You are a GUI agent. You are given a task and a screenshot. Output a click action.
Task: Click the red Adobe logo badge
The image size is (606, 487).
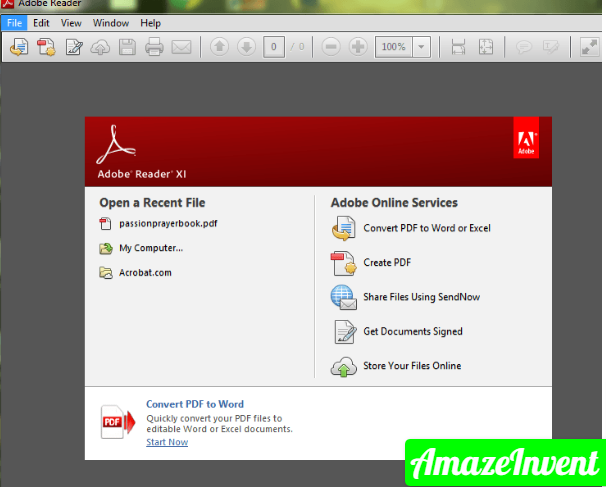coord(526,138)
